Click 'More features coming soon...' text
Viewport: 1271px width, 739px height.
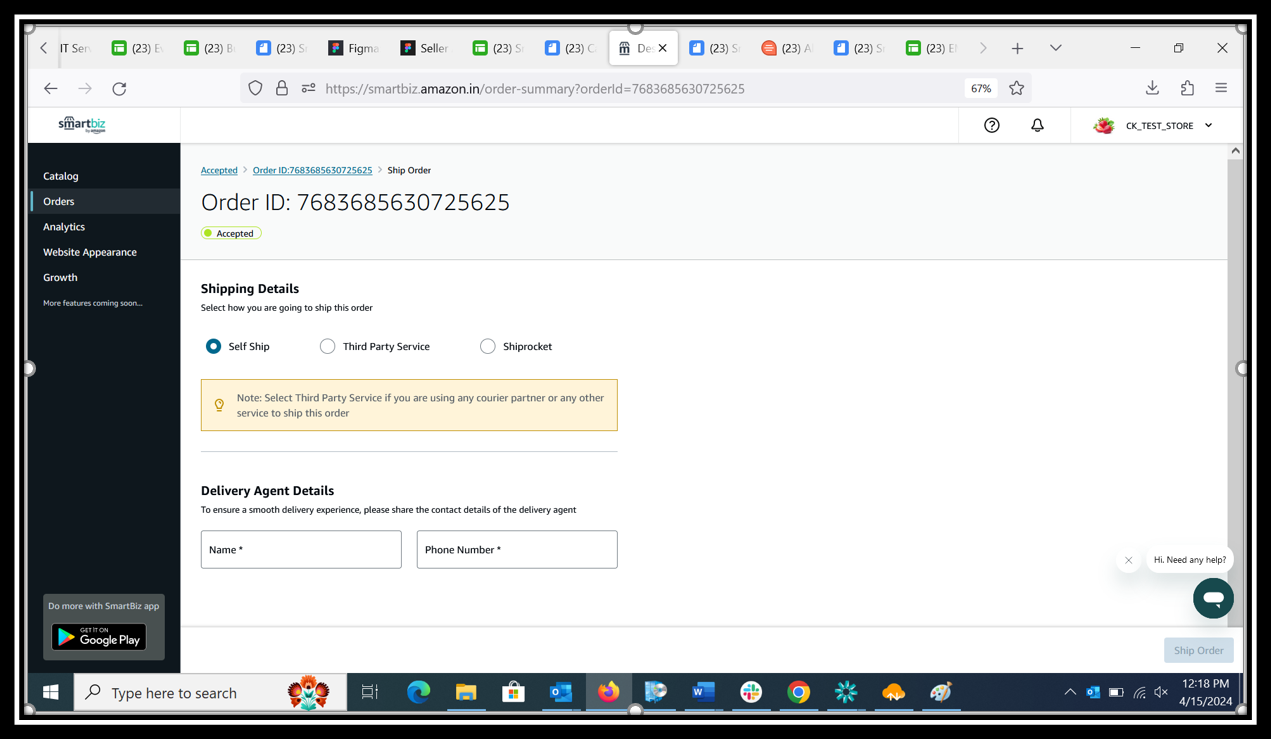point(93,303)
